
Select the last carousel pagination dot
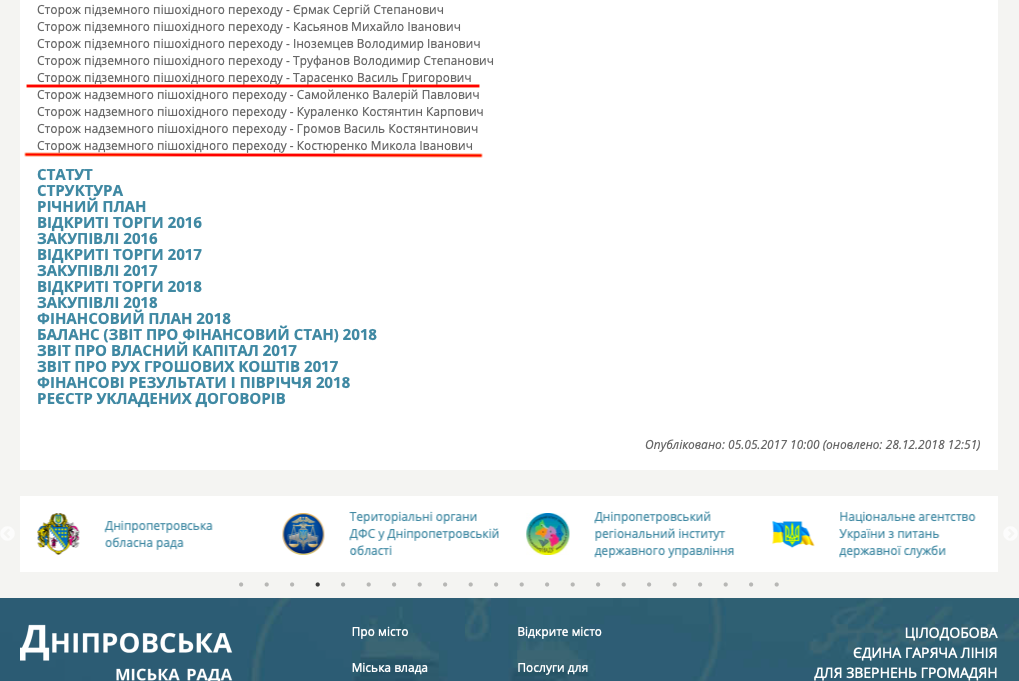click(776, 584)
